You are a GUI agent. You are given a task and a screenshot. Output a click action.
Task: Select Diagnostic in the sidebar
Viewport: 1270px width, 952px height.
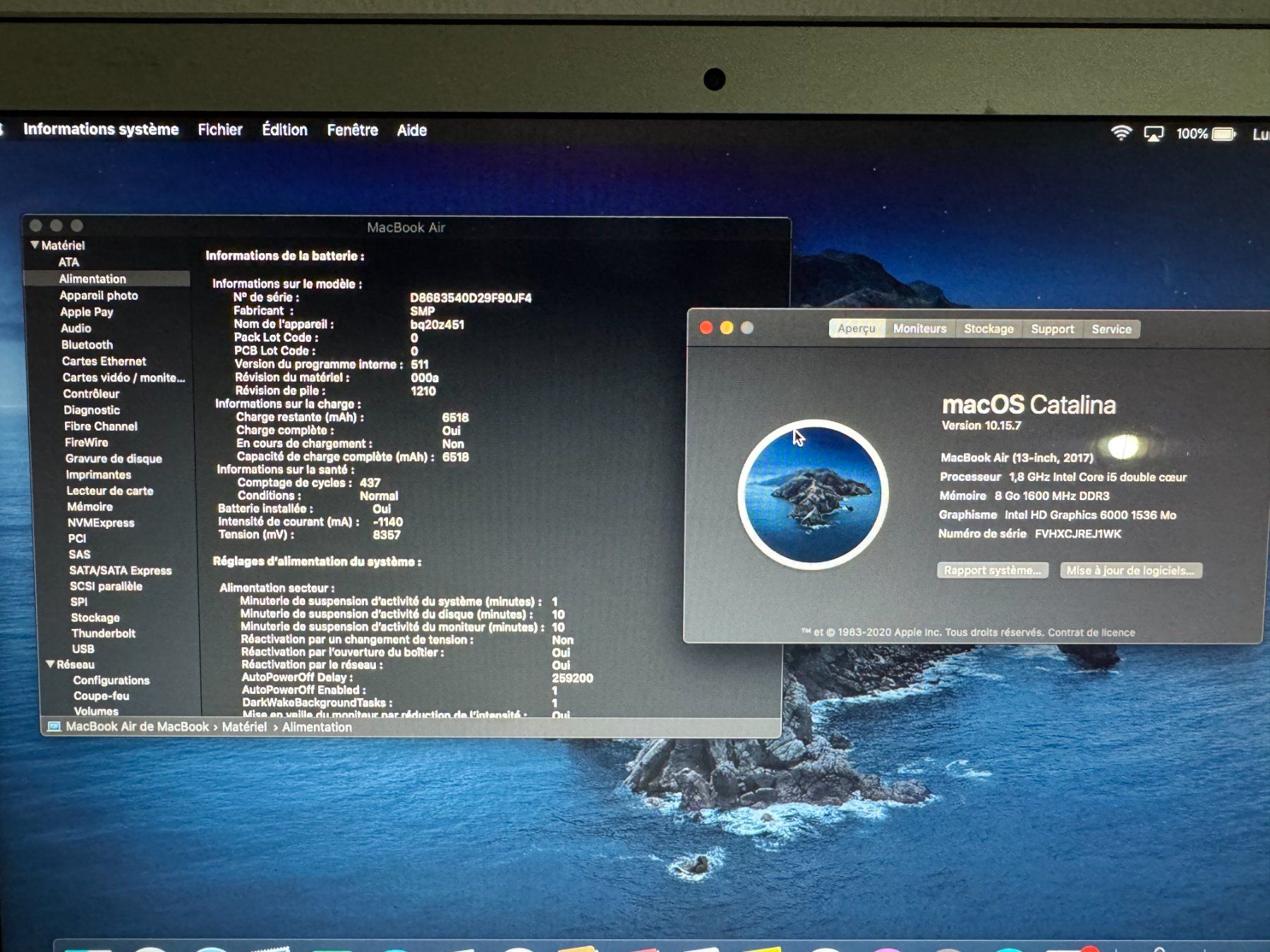(x=92, y=410)
